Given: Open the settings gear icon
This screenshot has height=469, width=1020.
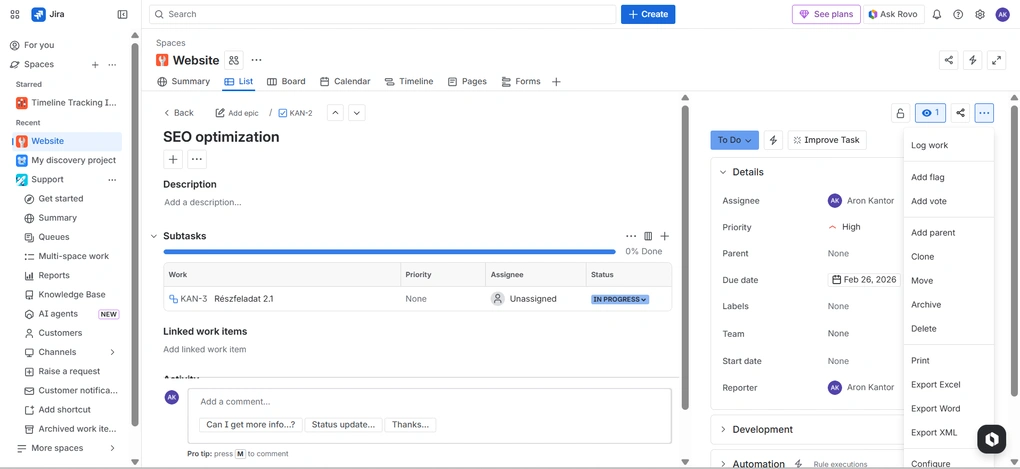Looking at the screenshot, I should pyautogui.click(x=980, y=14).
